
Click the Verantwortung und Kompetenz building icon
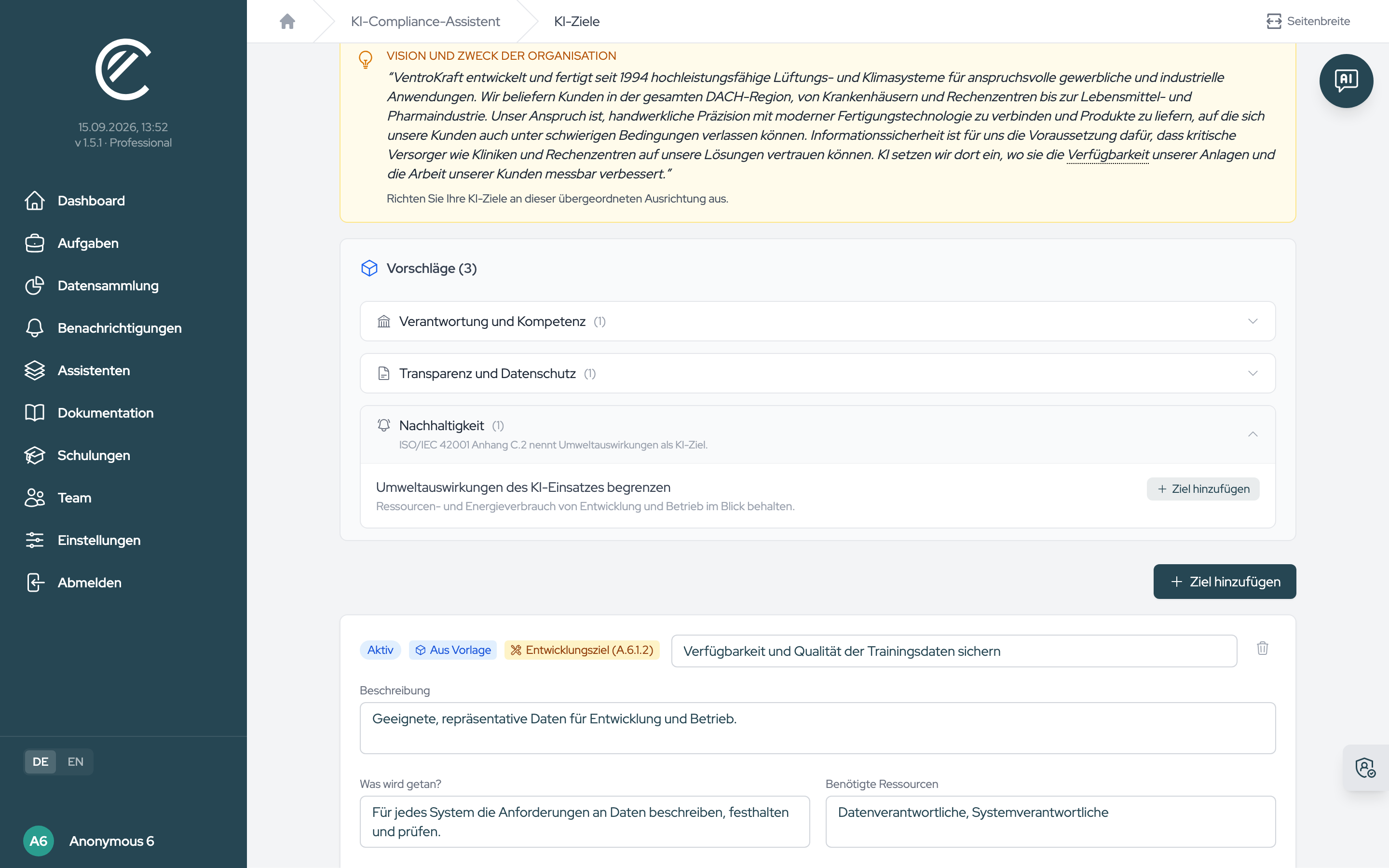pyautogui.click(x=384, y=322)
